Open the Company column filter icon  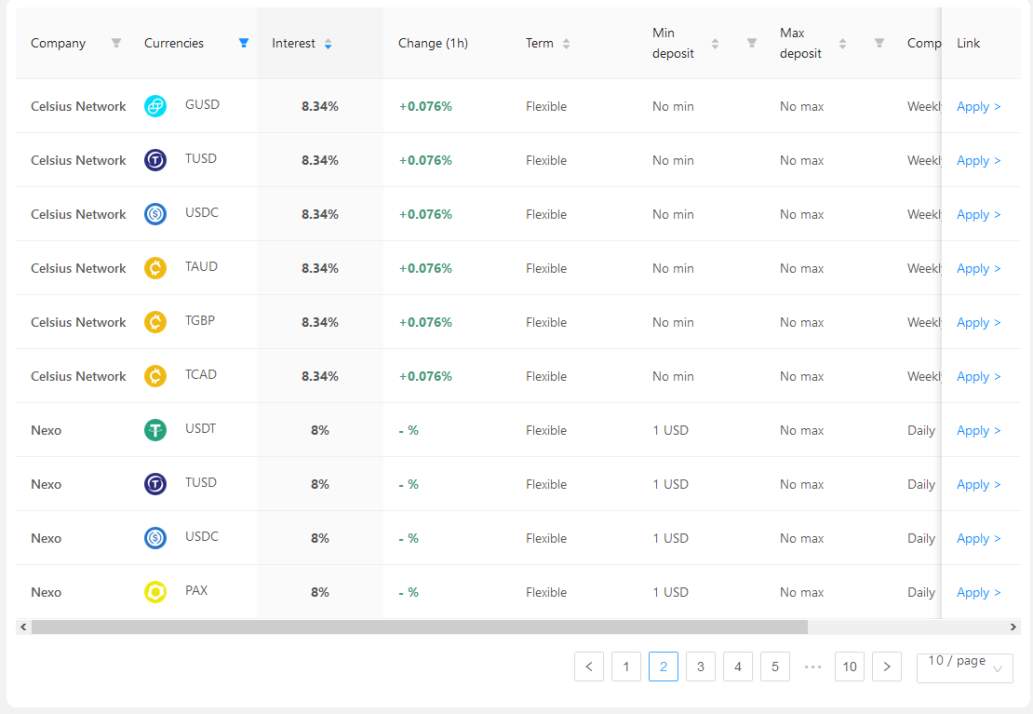(x=116, y=43)
